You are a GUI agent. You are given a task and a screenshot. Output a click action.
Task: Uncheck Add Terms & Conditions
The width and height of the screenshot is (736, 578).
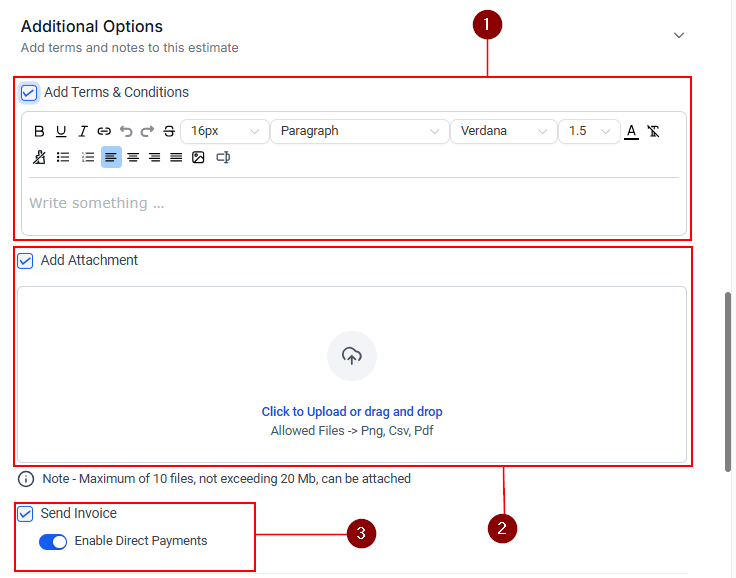pos(29,92)
